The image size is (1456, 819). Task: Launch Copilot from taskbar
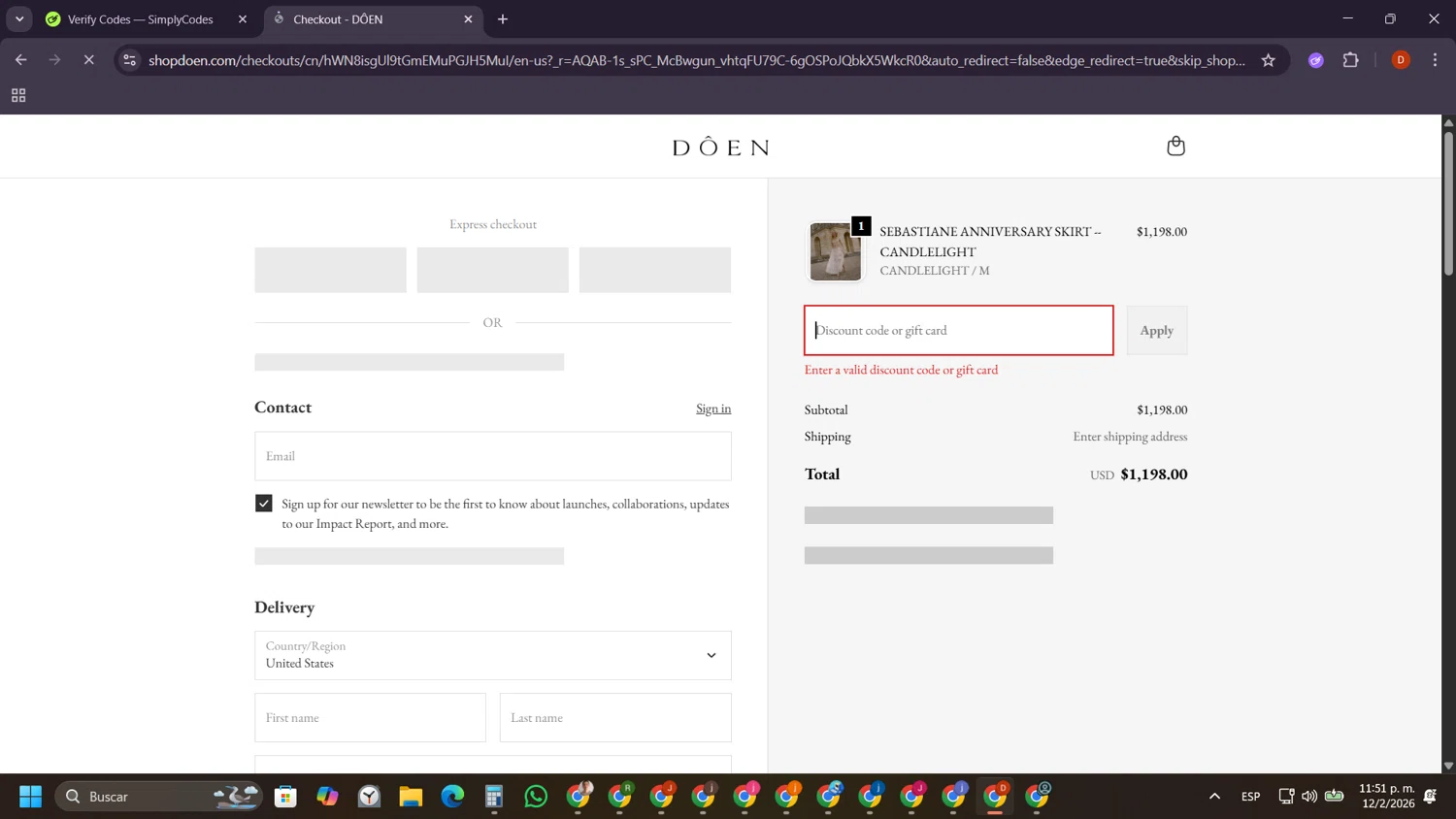(x=327, y=797)
